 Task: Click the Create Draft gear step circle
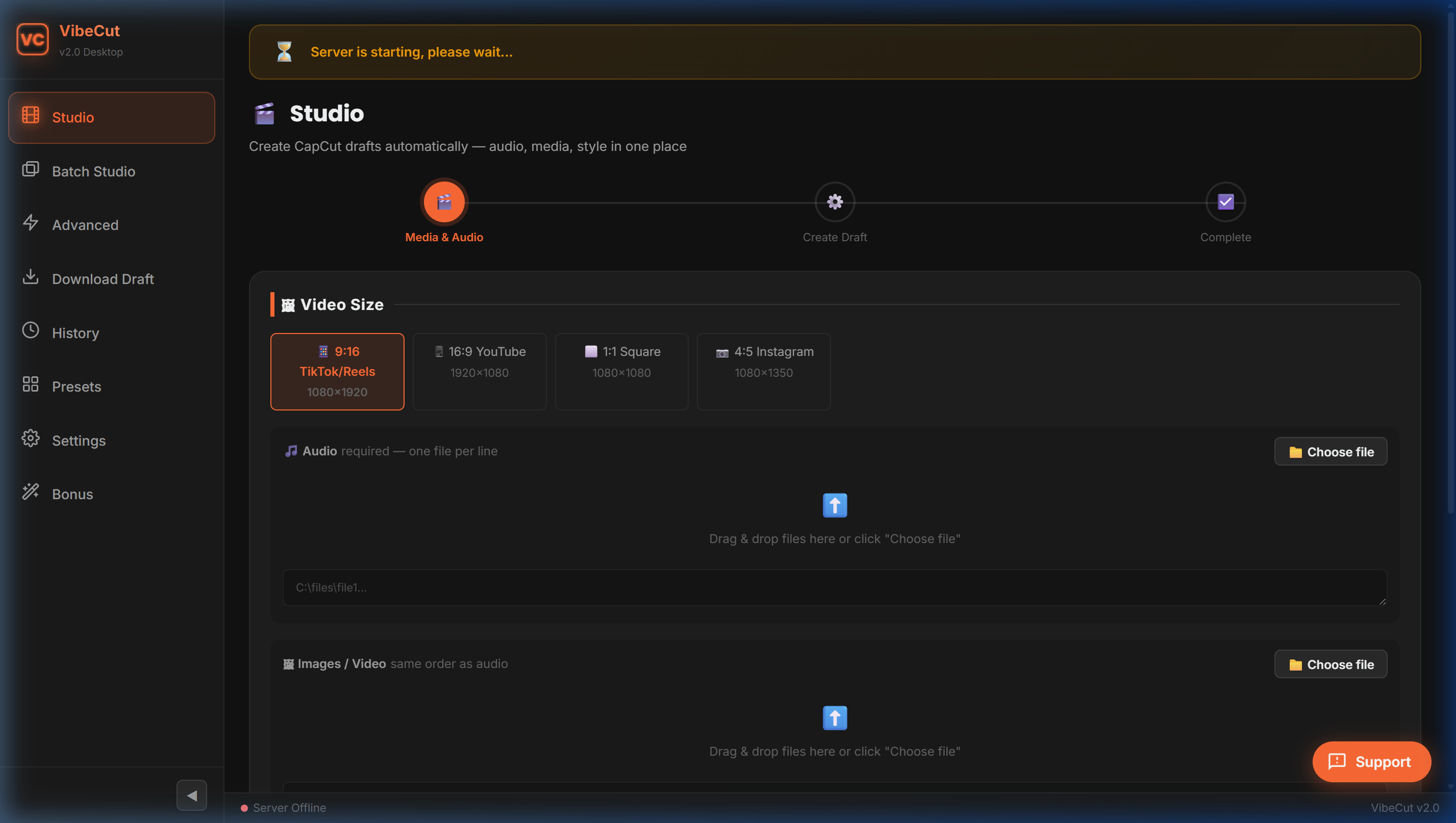(835, 202)
